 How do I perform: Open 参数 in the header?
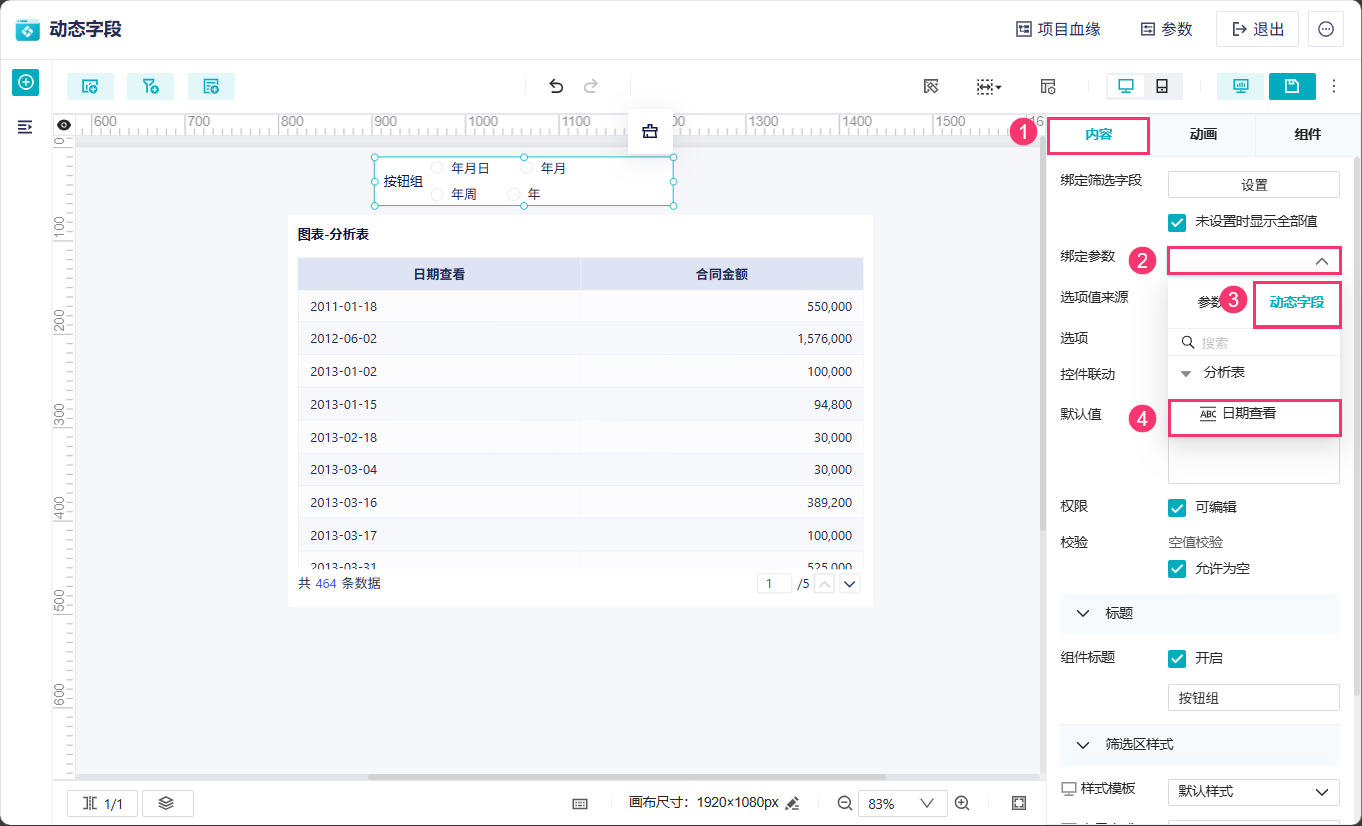(x=1166, y=29)
